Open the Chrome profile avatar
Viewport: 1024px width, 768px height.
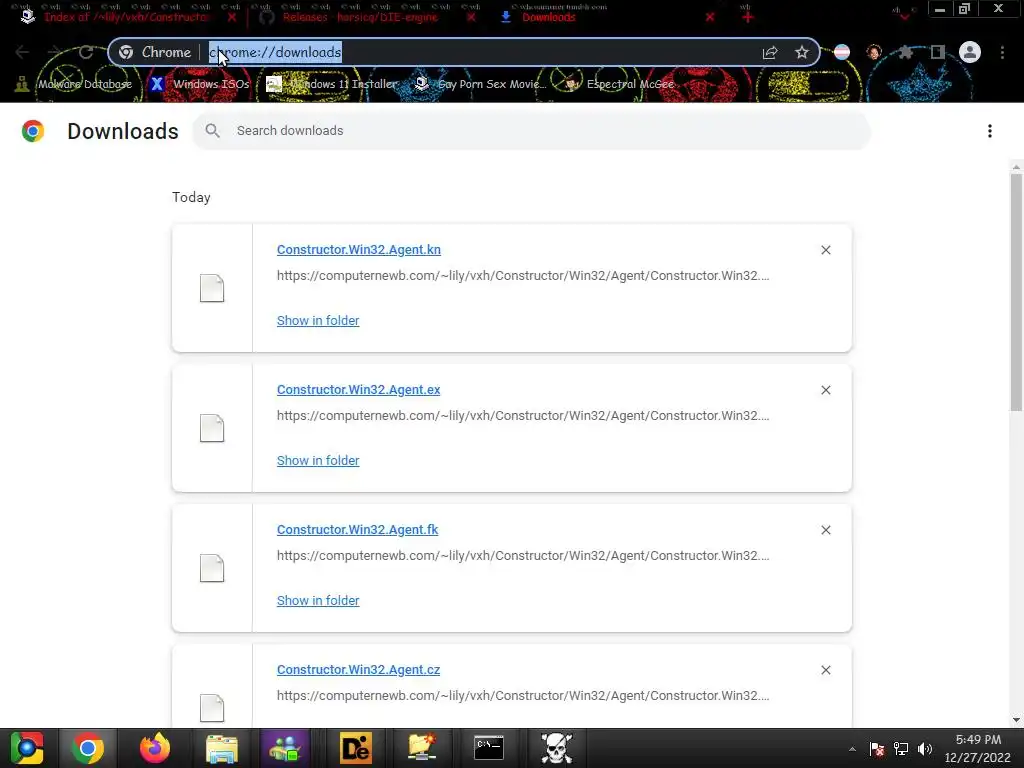970,52
